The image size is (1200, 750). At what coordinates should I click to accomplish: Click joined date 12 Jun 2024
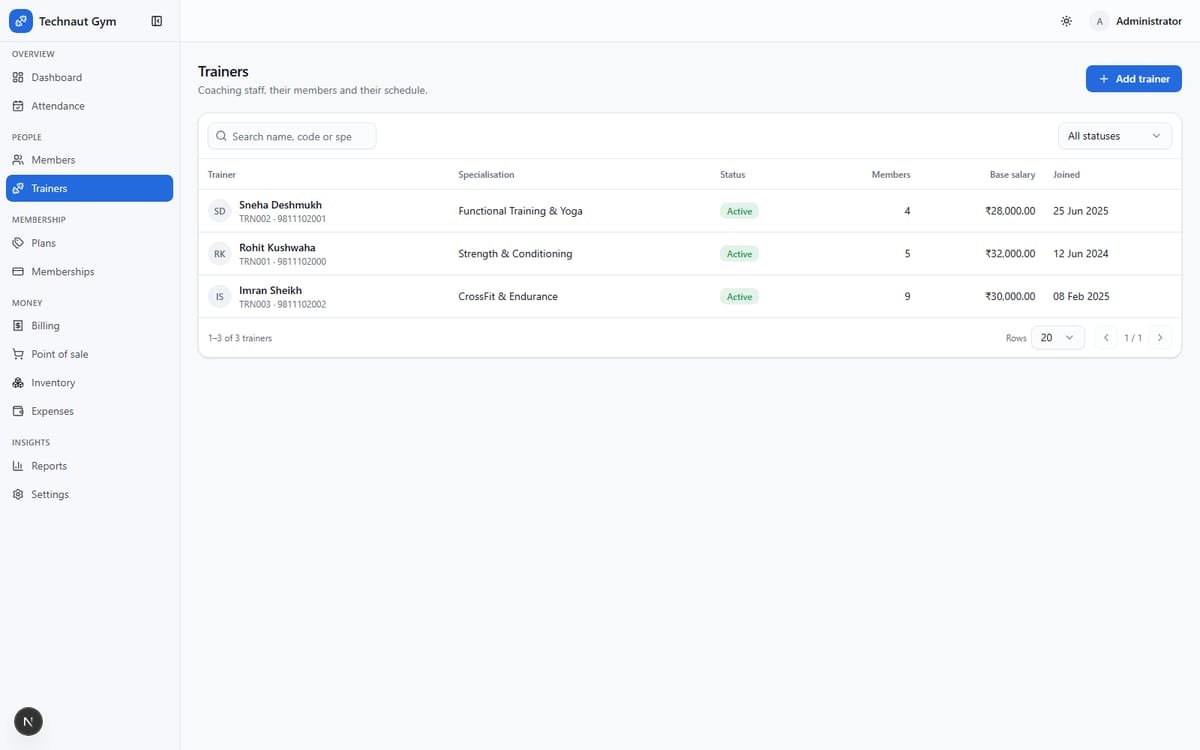point(1081,254)
